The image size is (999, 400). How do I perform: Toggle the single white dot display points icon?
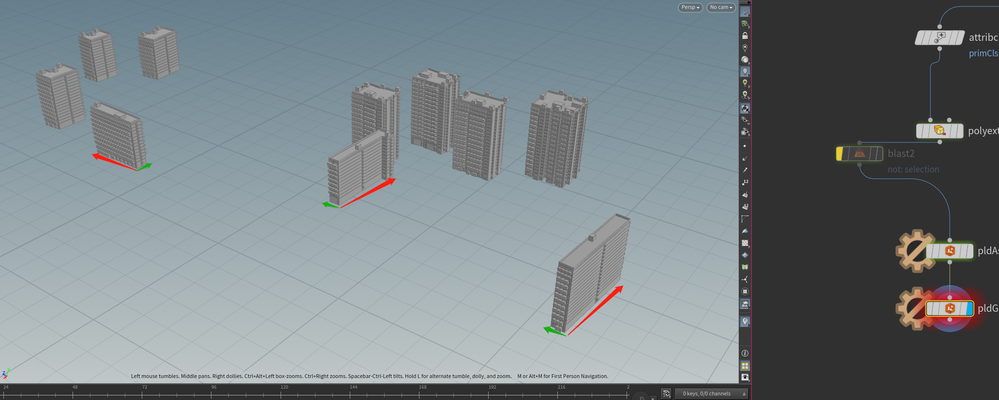point(745,146)
